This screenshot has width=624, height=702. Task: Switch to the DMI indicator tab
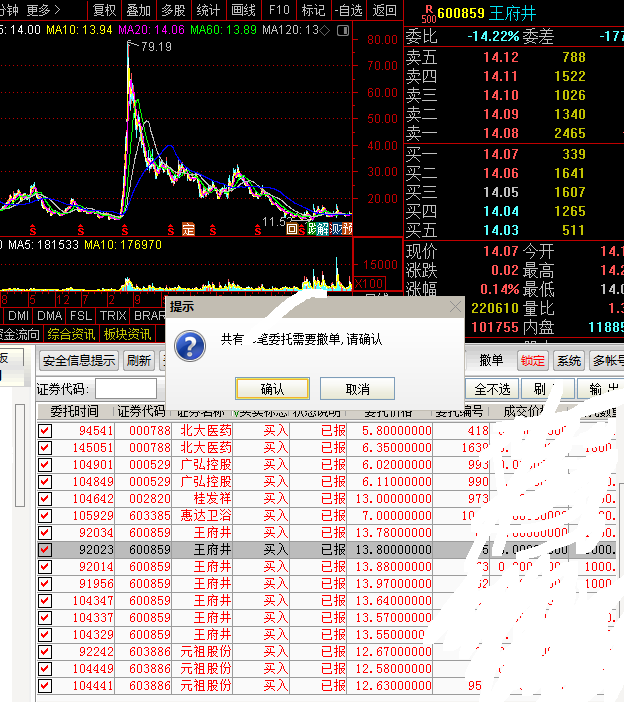tap(18, 316)
